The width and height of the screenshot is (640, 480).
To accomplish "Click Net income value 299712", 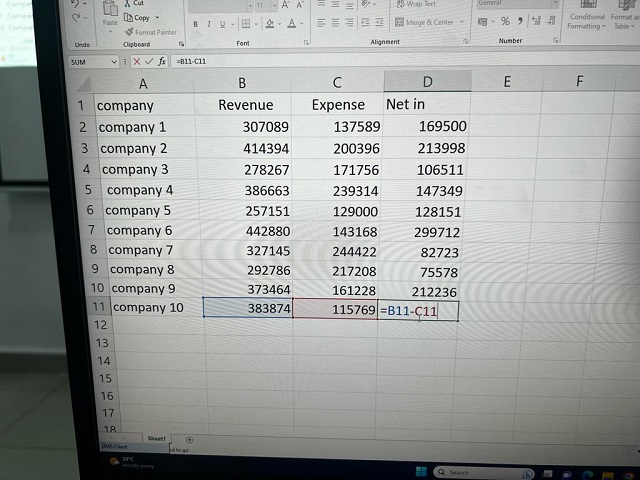I will click(x=420, y=232).
